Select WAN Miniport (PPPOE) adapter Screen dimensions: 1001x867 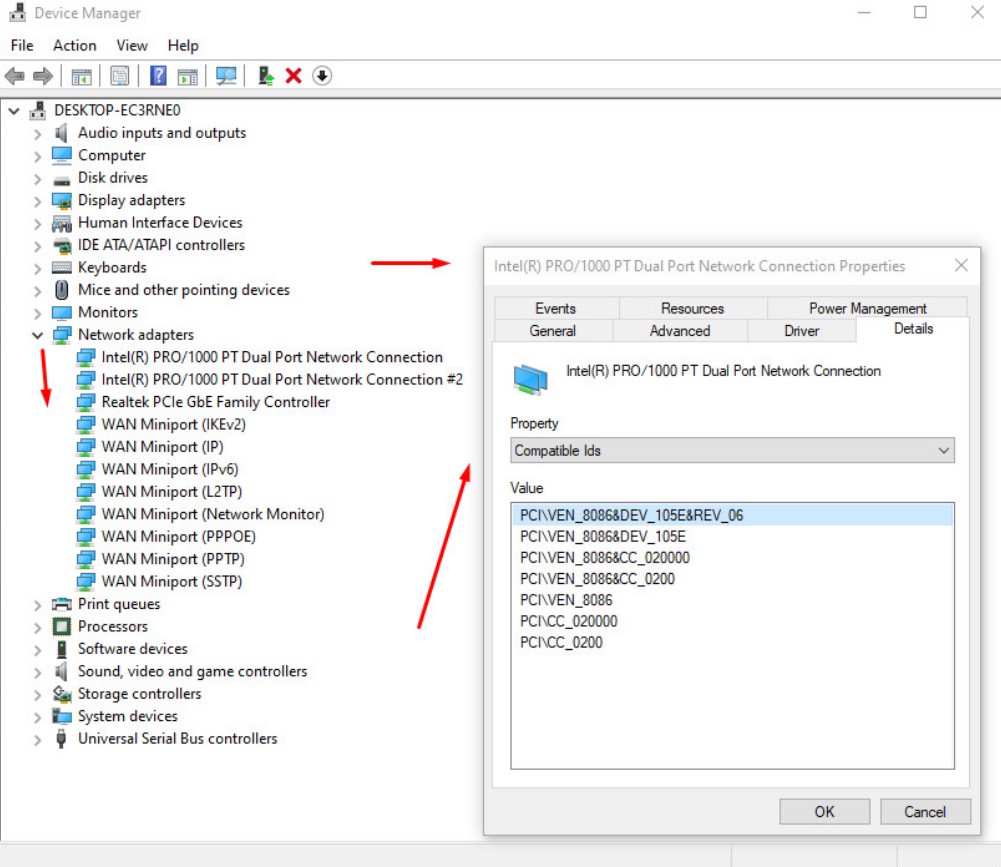(179, 536)
